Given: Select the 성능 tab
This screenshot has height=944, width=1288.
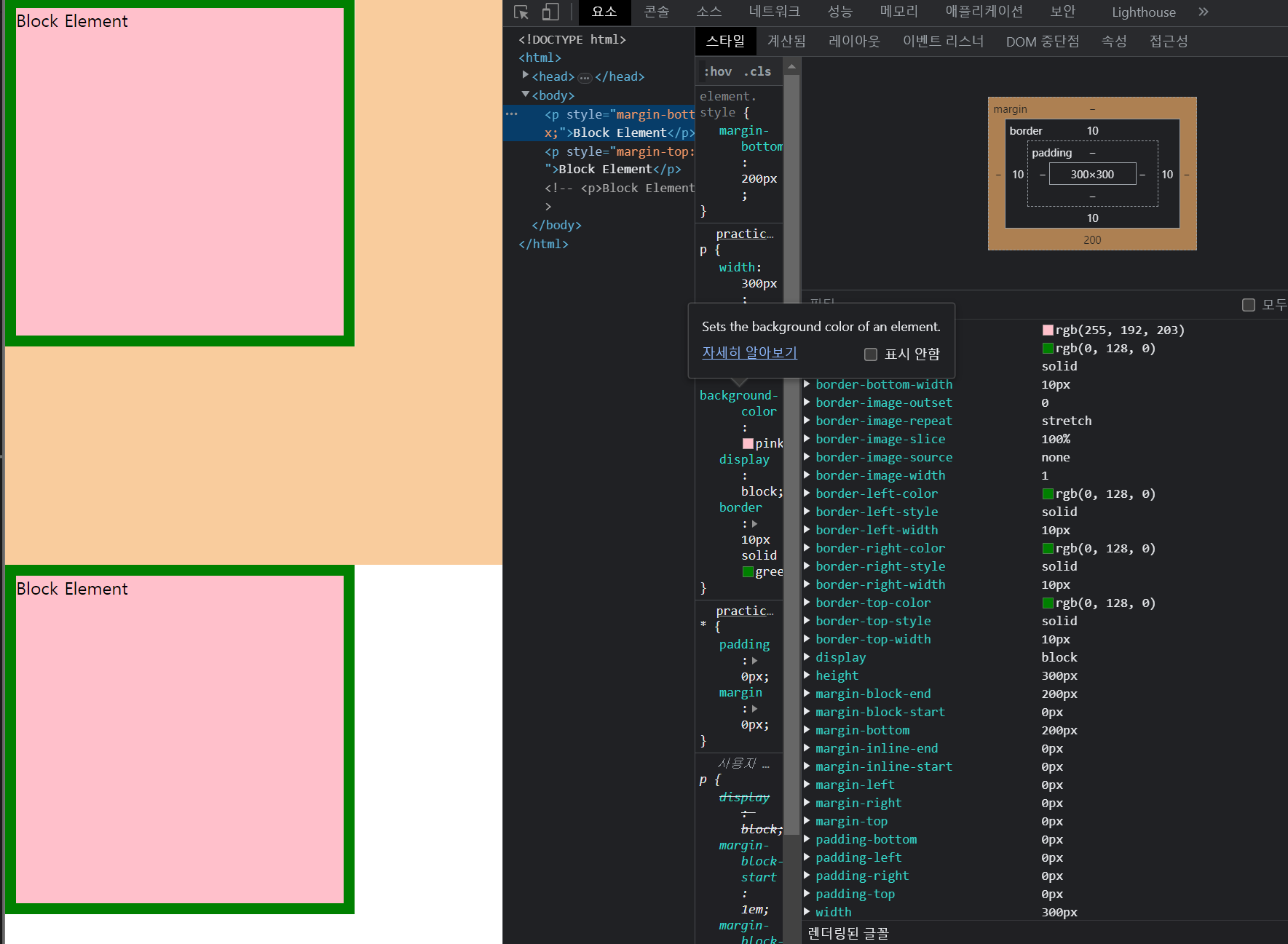Looking at the screenshot, I should click(x=840, y=12).
